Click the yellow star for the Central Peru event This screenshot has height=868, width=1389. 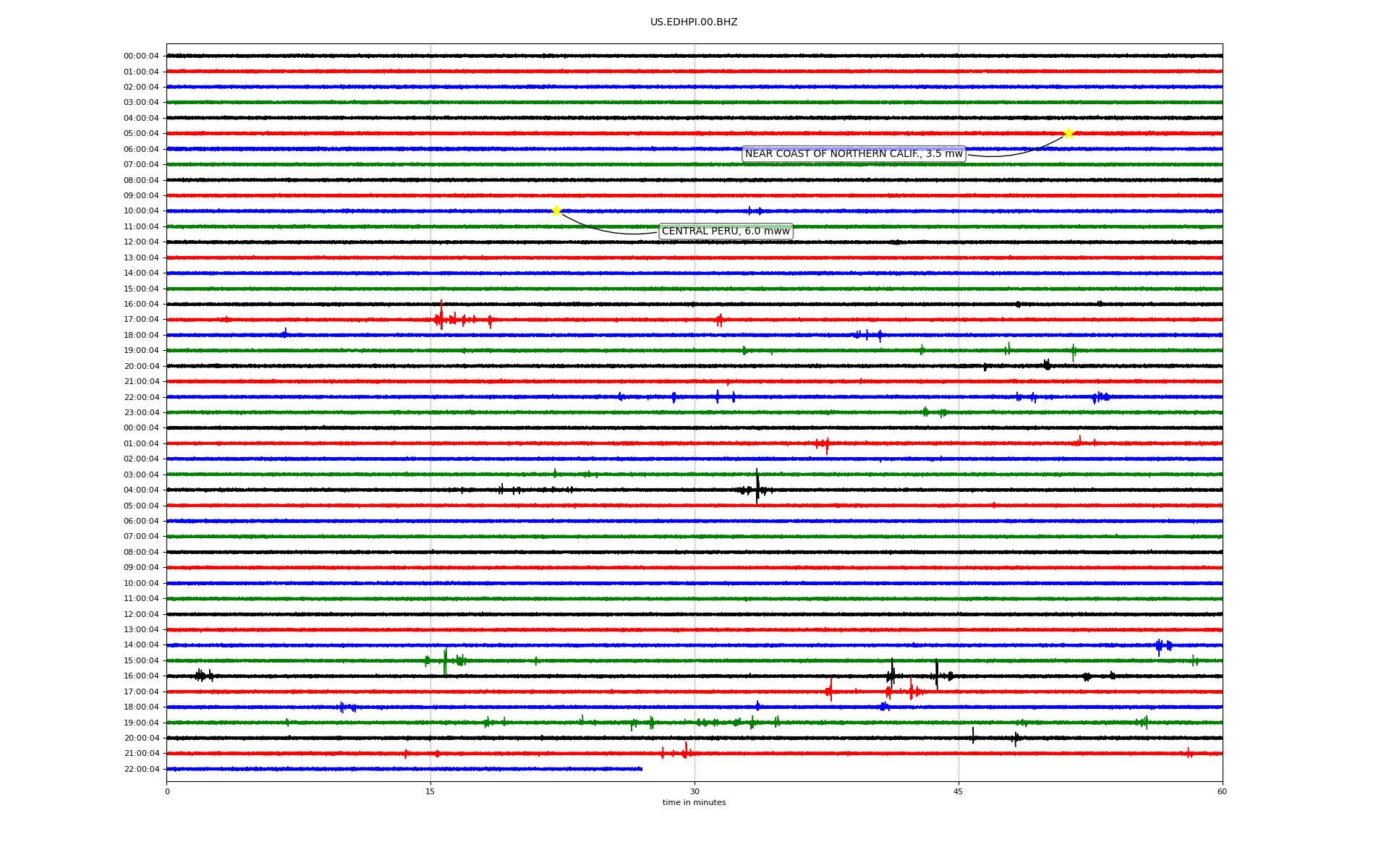tap(556, 210)
